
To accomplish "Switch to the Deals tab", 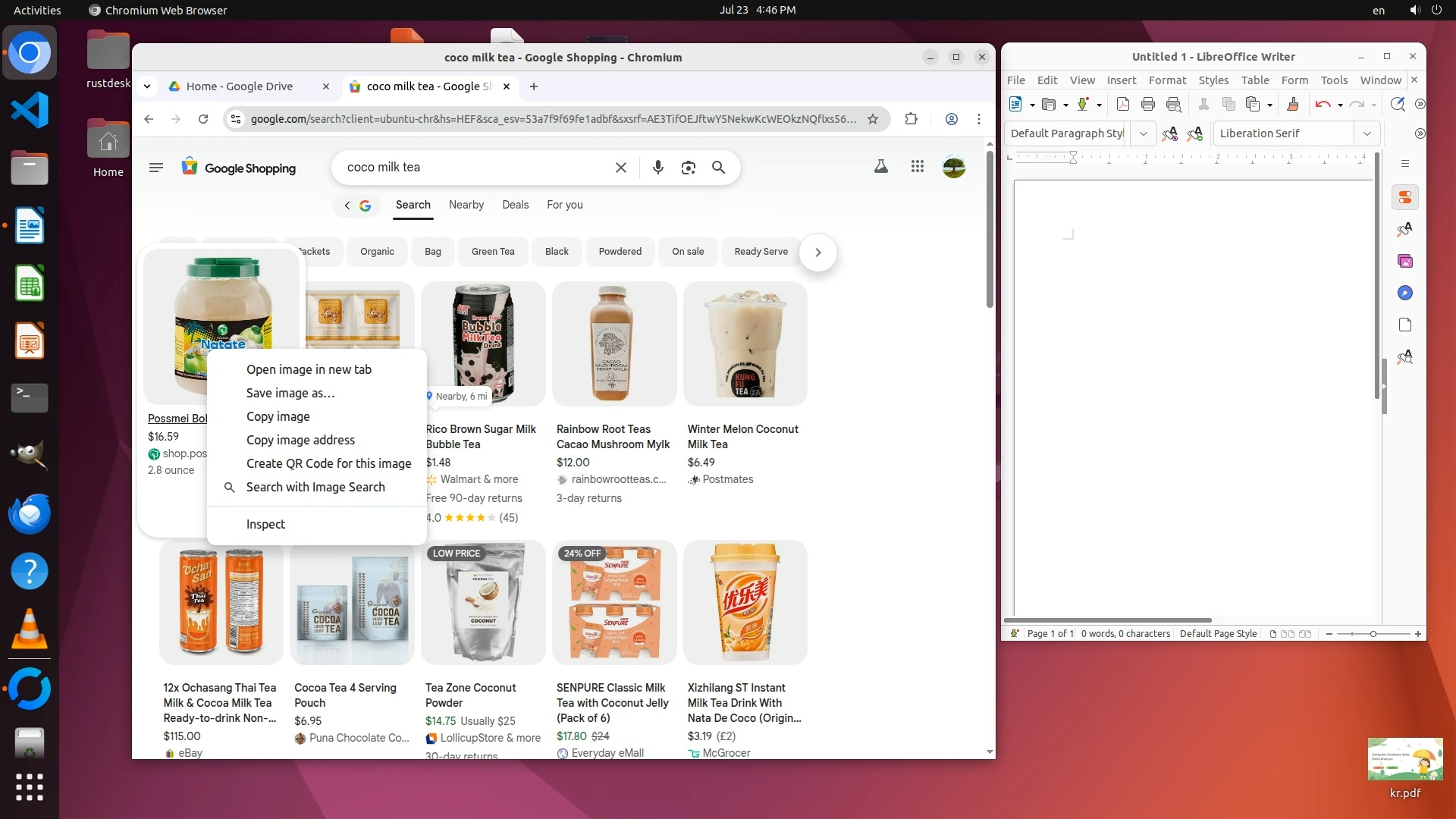I will 515,205.
